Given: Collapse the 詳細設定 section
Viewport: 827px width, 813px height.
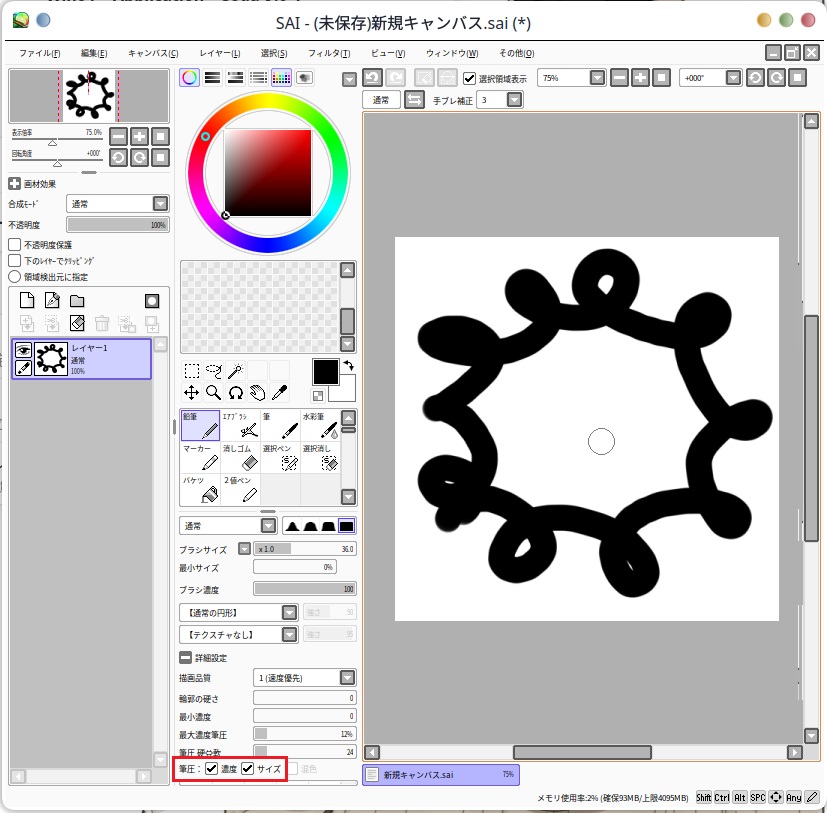Looking at the screenshot, I should pos(185,657).
